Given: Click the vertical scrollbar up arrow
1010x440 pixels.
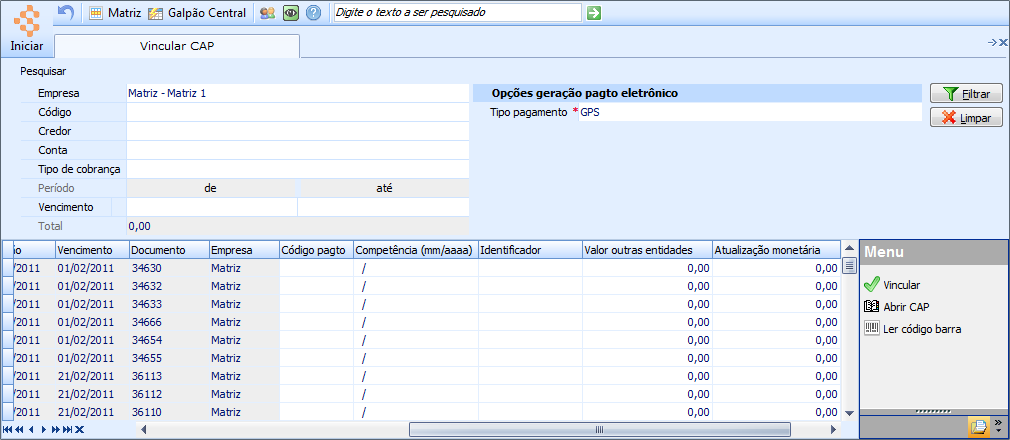Looking at the screenshot, I should pos(849,249).
